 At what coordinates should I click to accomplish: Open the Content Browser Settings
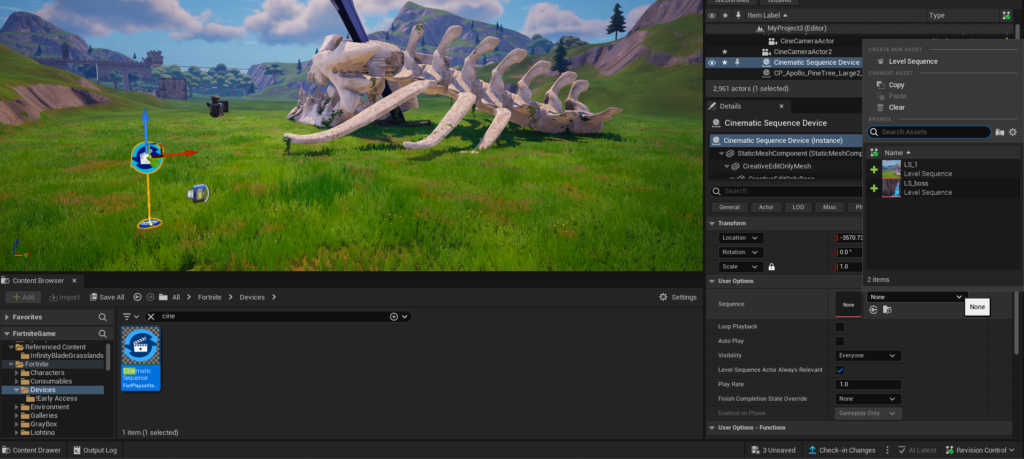pyautogui.click(x=678, y=297)
